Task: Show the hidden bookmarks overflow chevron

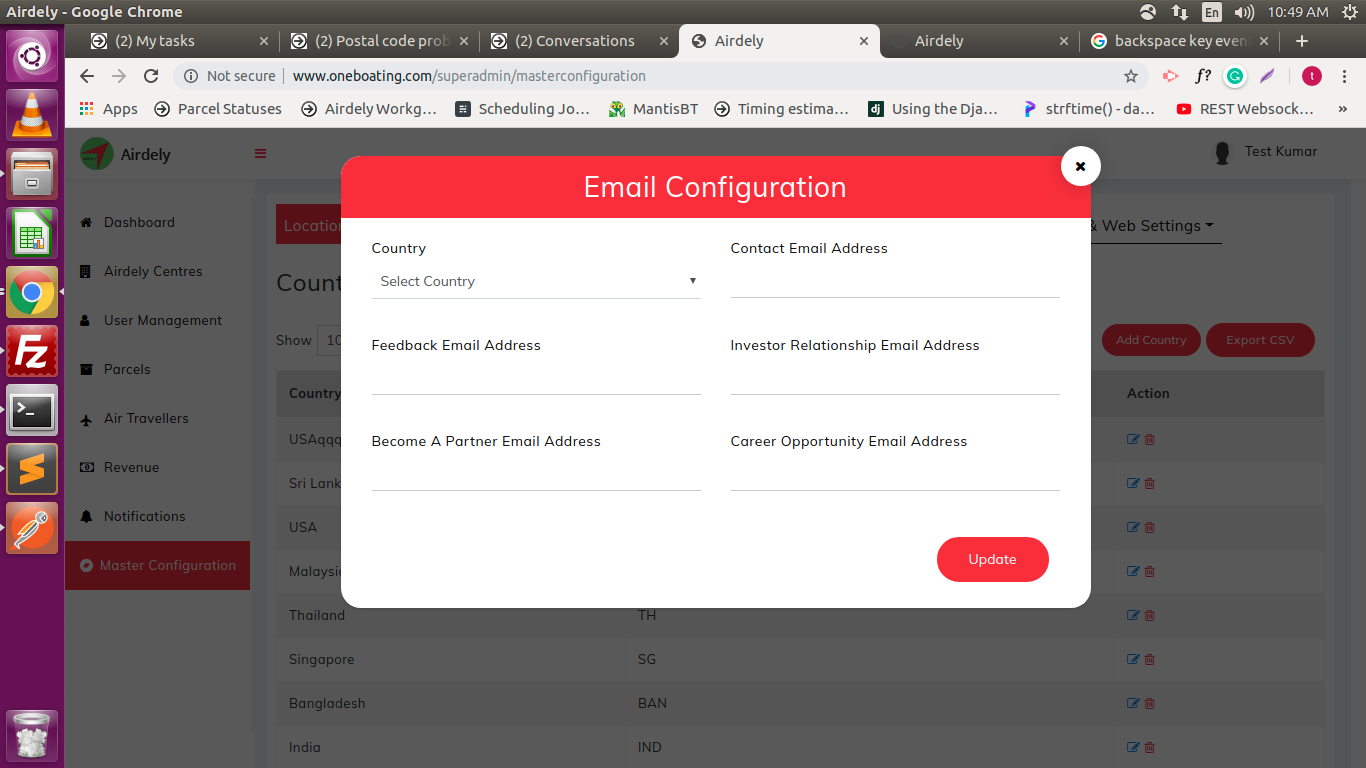Action: pyautogui.click(x=1342, y=109)
